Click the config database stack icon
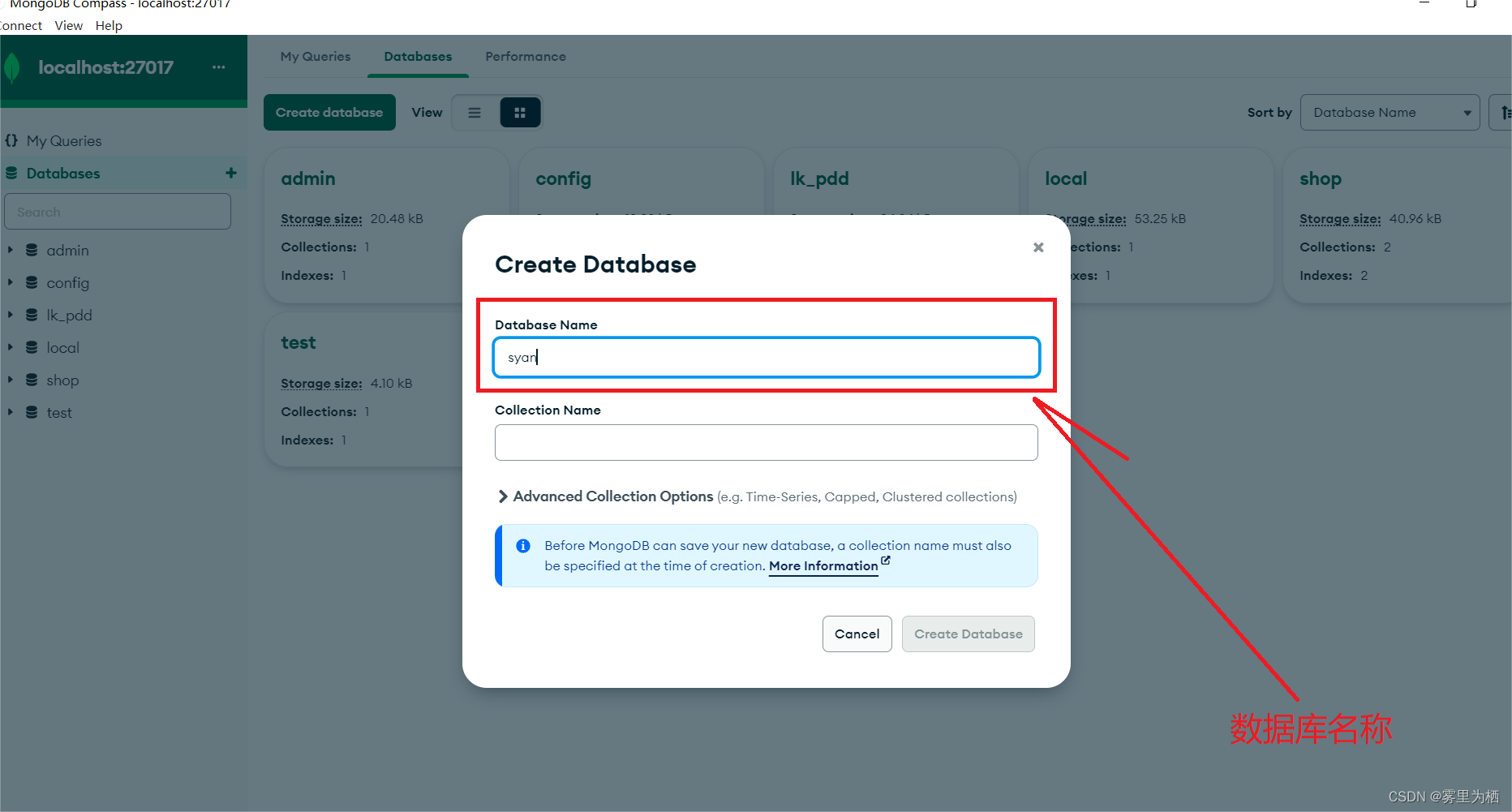The width and height of the screenshot is (1512, 812). click(x=32, y=282)
